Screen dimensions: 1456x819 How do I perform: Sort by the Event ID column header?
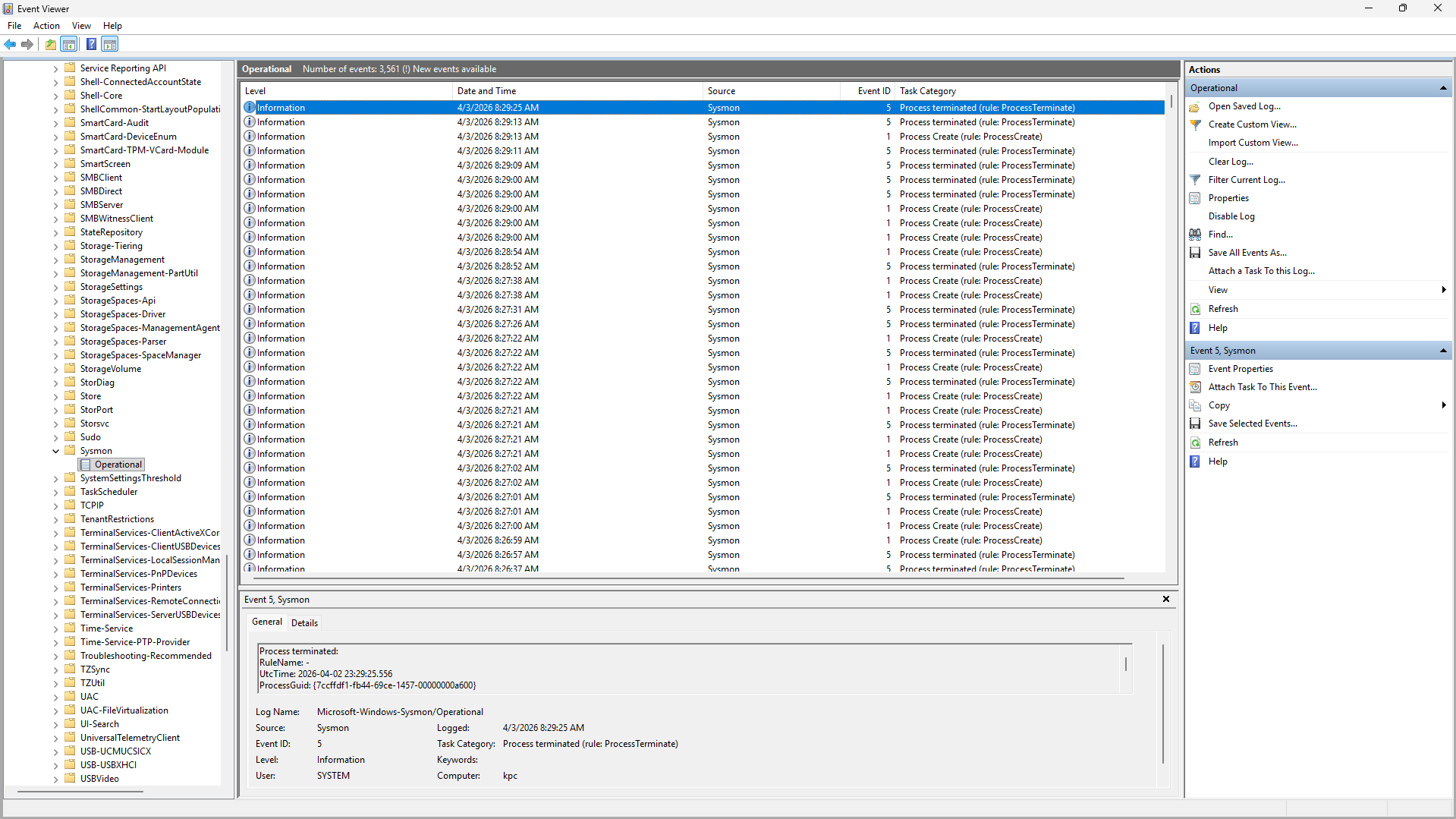coord(867,90)
